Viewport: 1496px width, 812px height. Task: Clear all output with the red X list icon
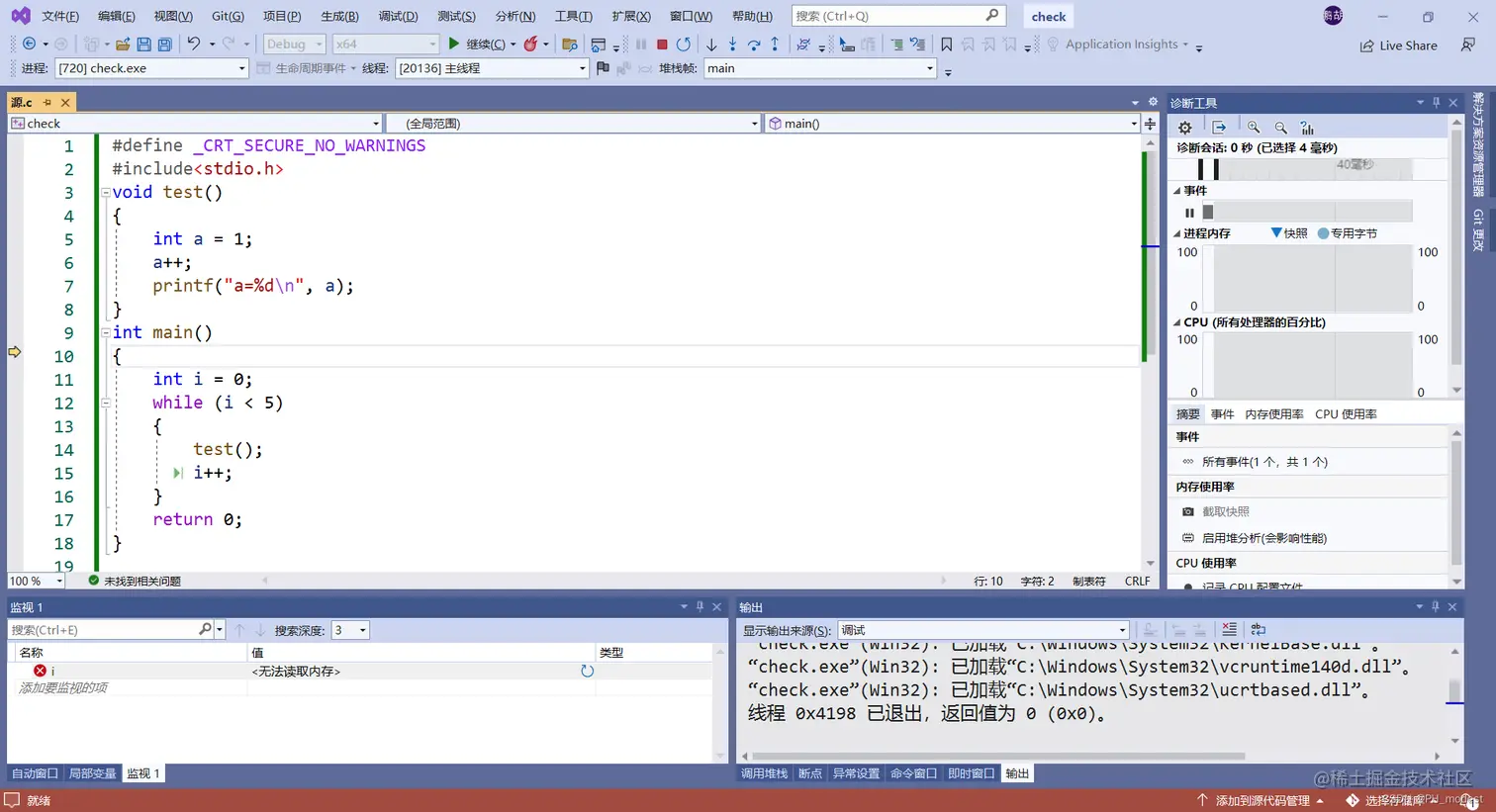1229,629
